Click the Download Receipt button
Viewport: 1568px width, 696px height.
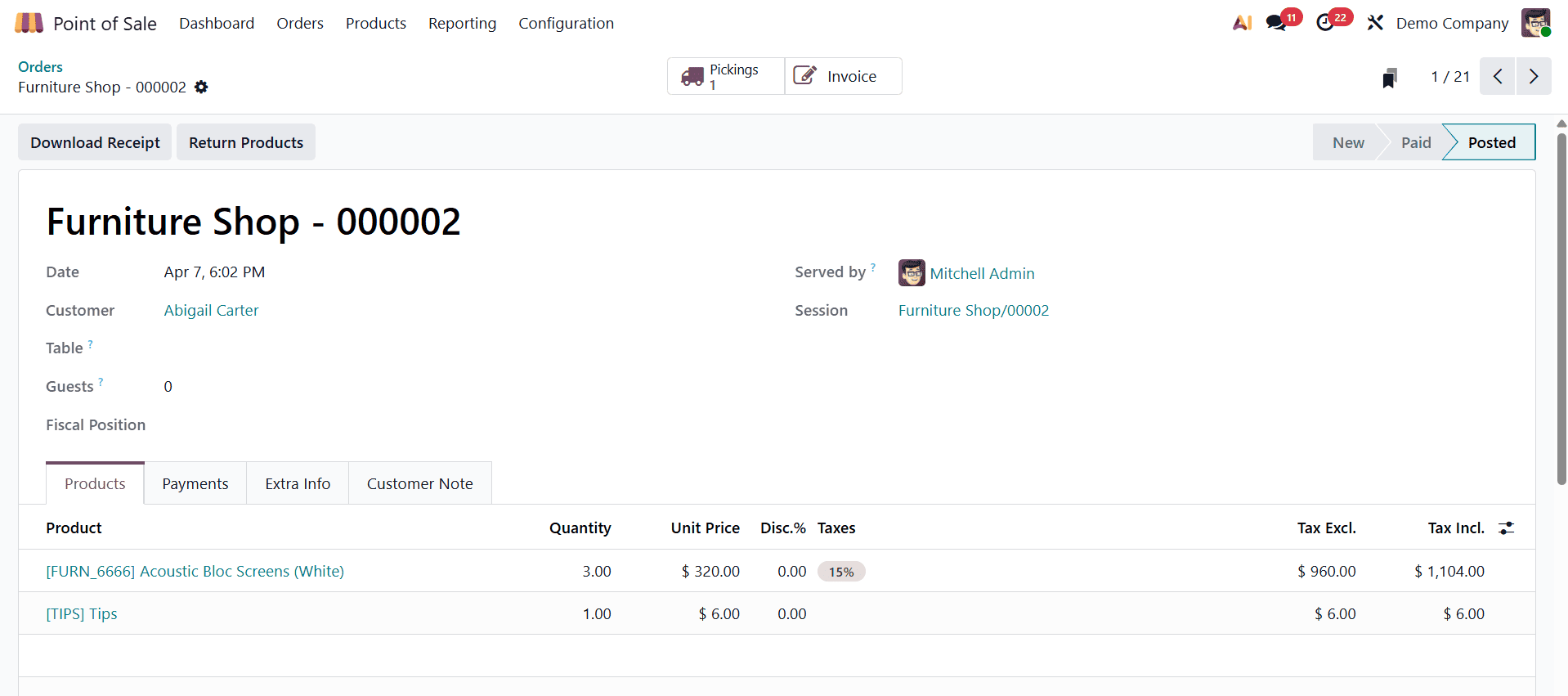click(95, 141)
